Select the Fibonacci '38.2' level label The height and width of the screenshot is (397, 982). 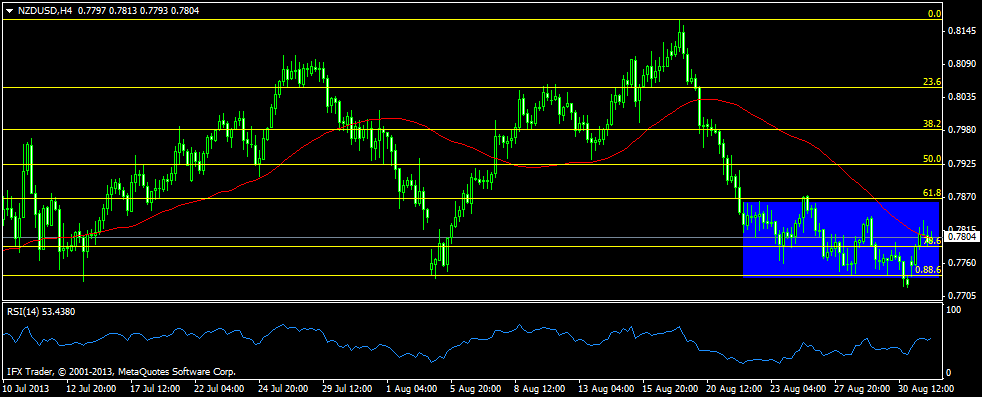pos(933,124)
